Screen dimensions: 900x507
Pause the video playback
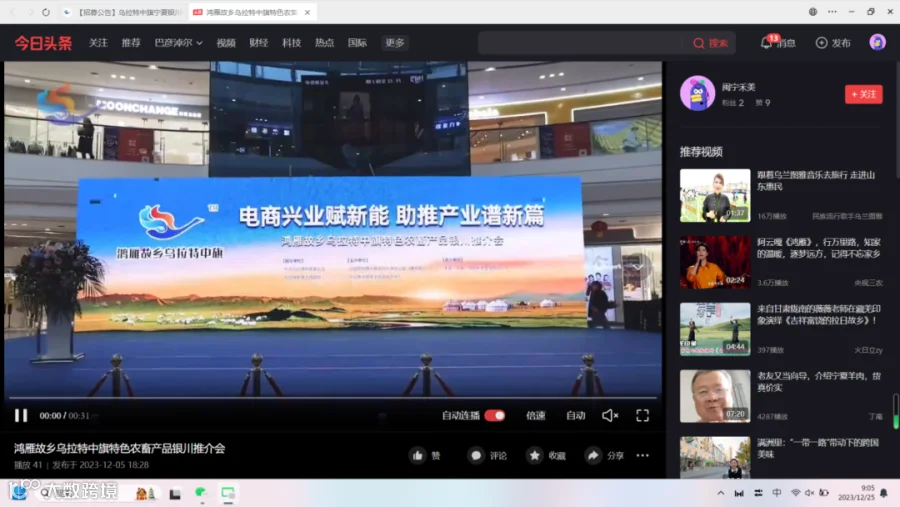coord(21,415)
